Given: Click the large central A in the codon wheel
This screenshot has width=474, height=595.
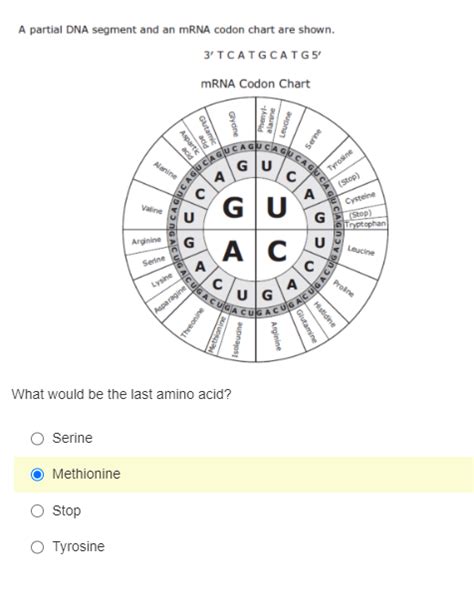Looking at the screenshot, I should pos(233,251).
